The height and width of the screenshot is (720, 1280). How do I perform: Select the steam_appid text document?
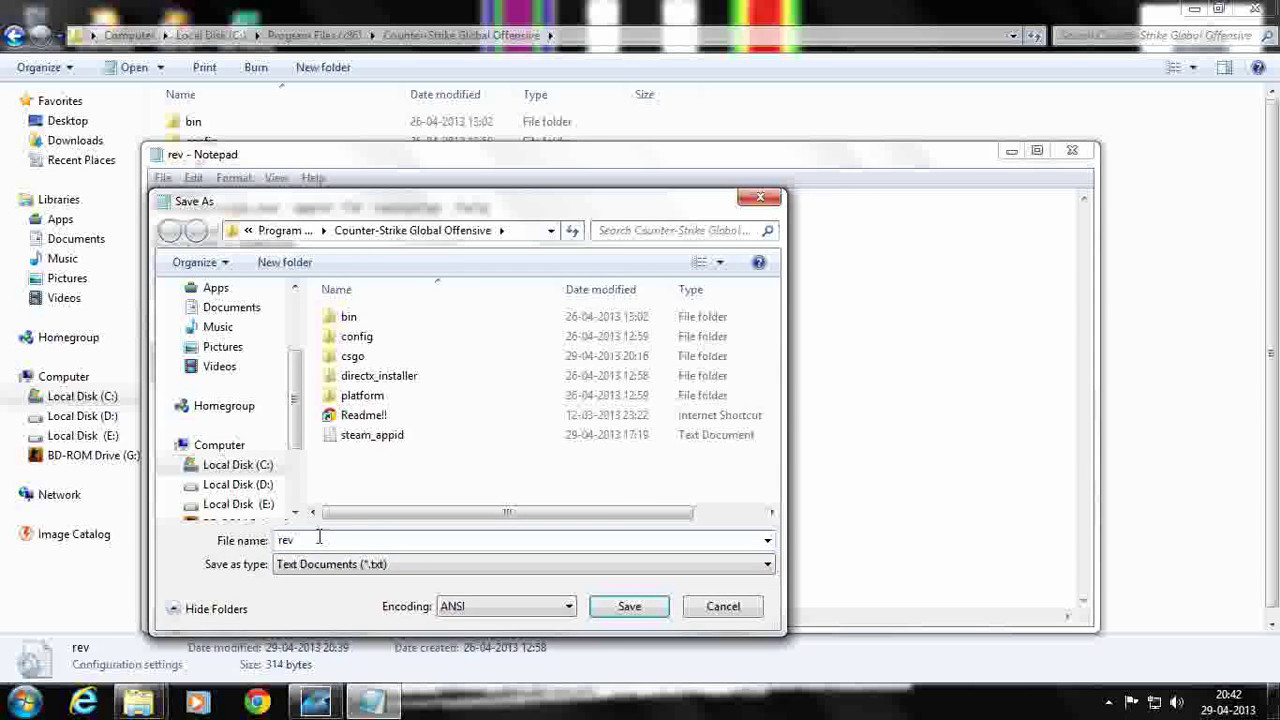point(372,435)
